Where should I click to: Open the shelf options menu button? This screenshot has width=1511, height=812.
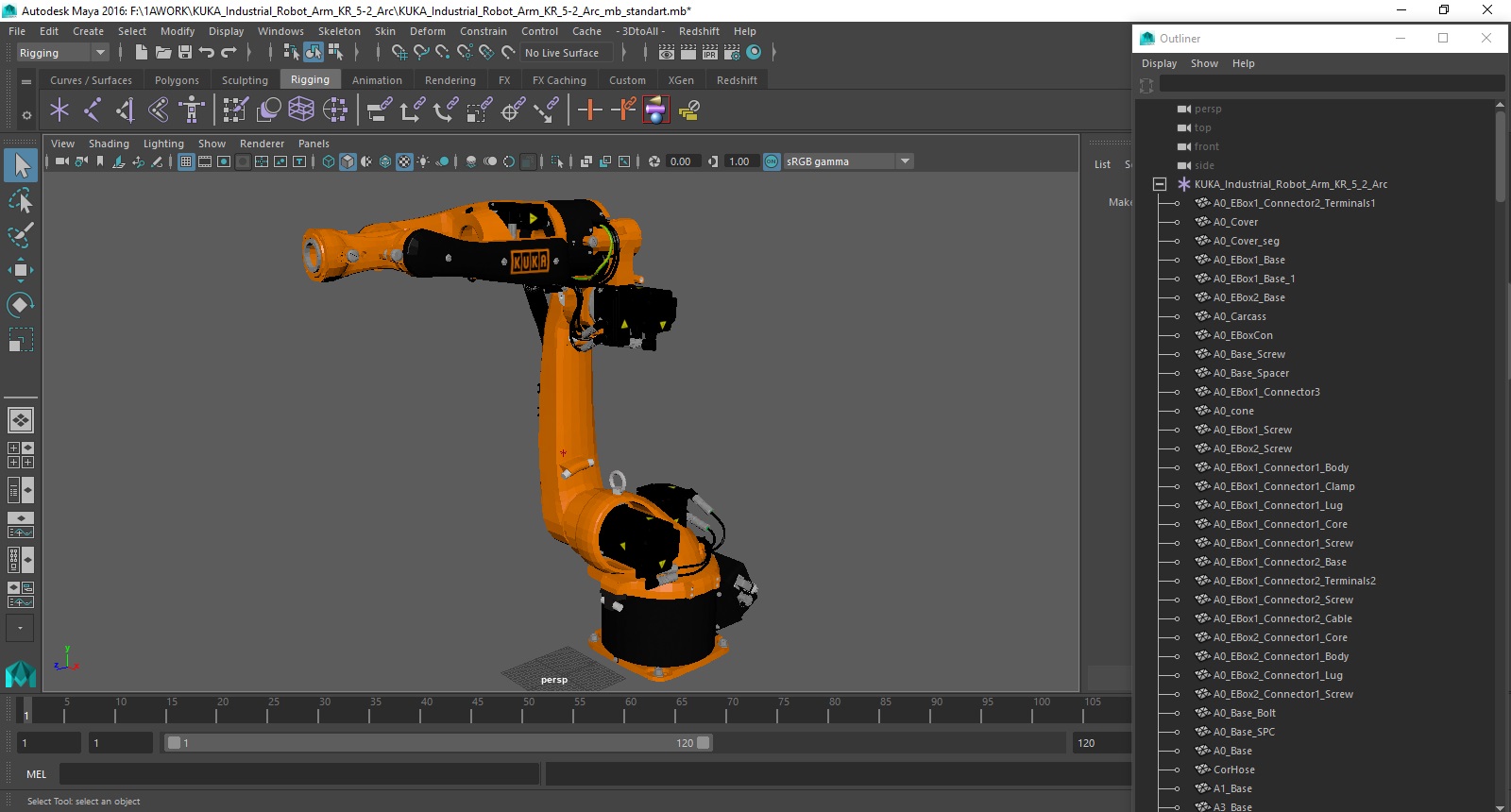(x=26, y=82)
